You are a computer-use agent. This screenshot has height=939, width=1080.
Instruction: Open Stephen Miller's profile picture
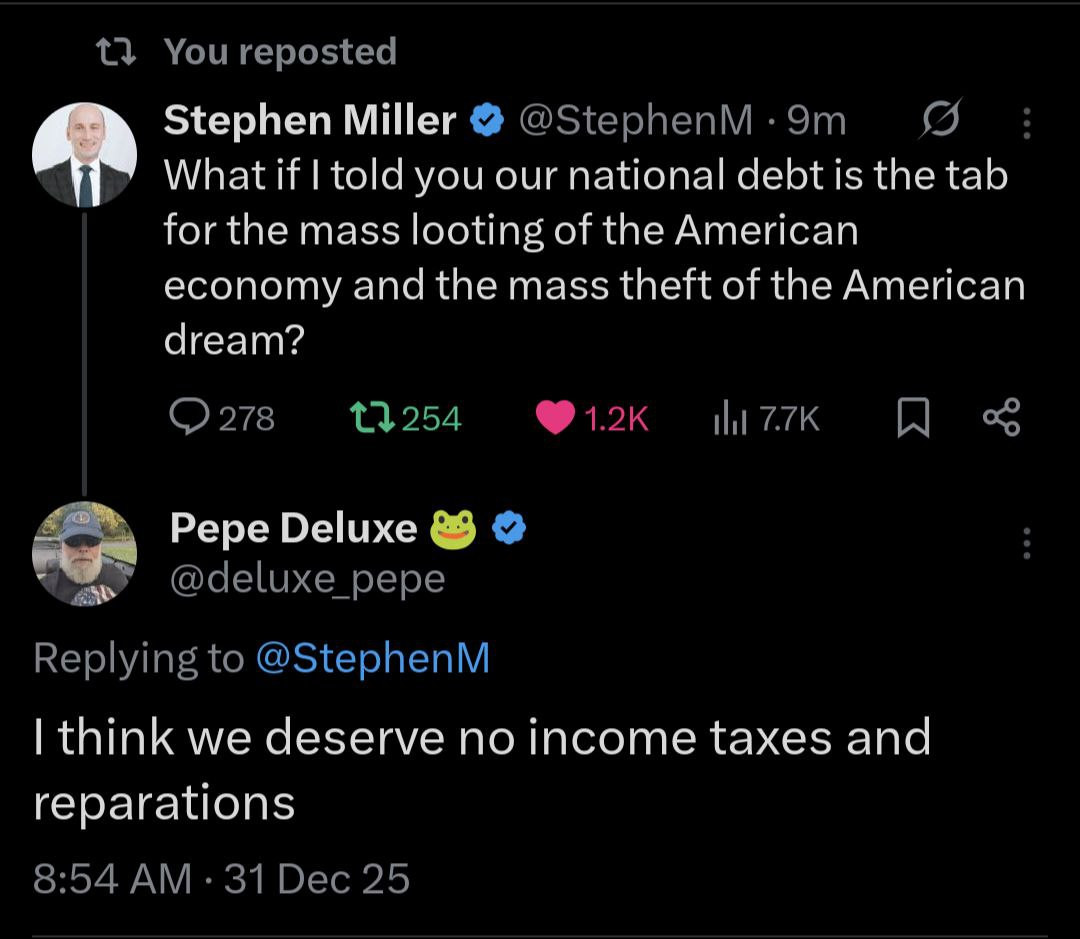pyautogui.click(x=84, y=155)
